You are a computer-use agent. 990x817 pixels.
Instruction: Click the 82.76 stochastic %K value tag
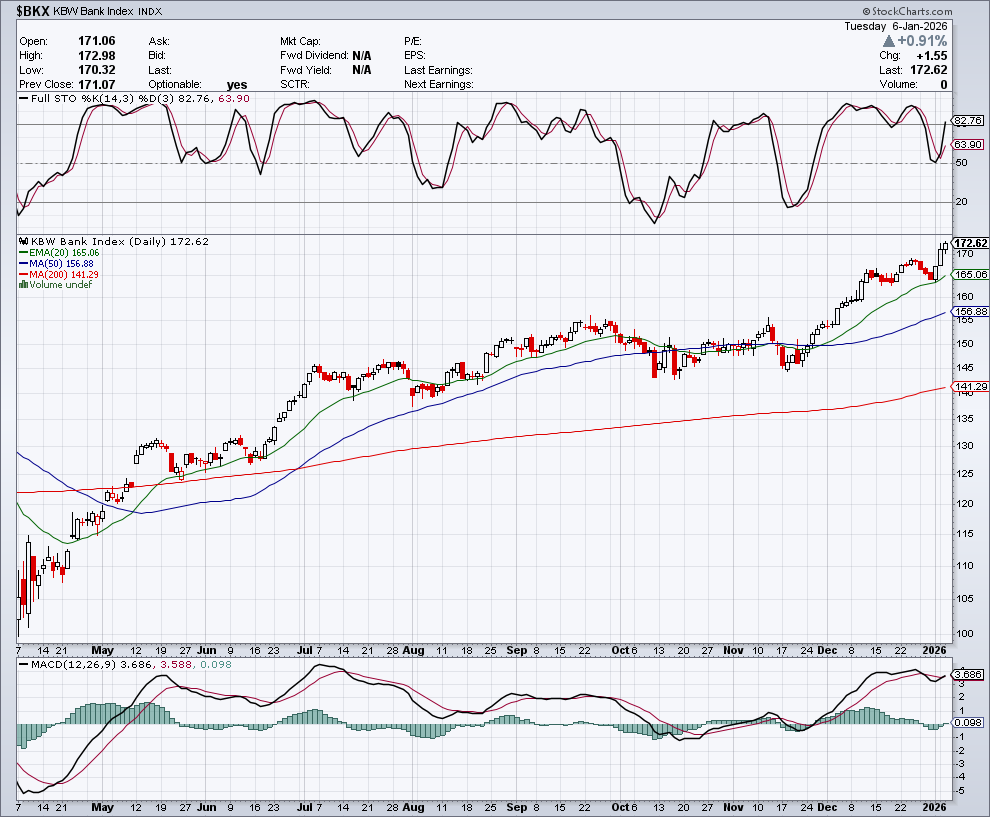coord(966,121)
